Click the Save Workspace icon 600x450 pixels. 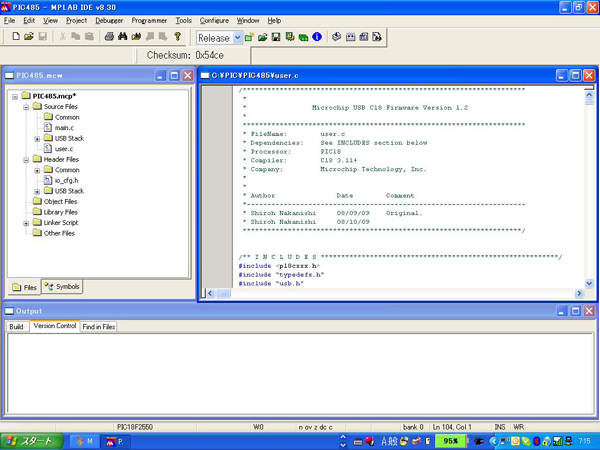pos(276,37)
